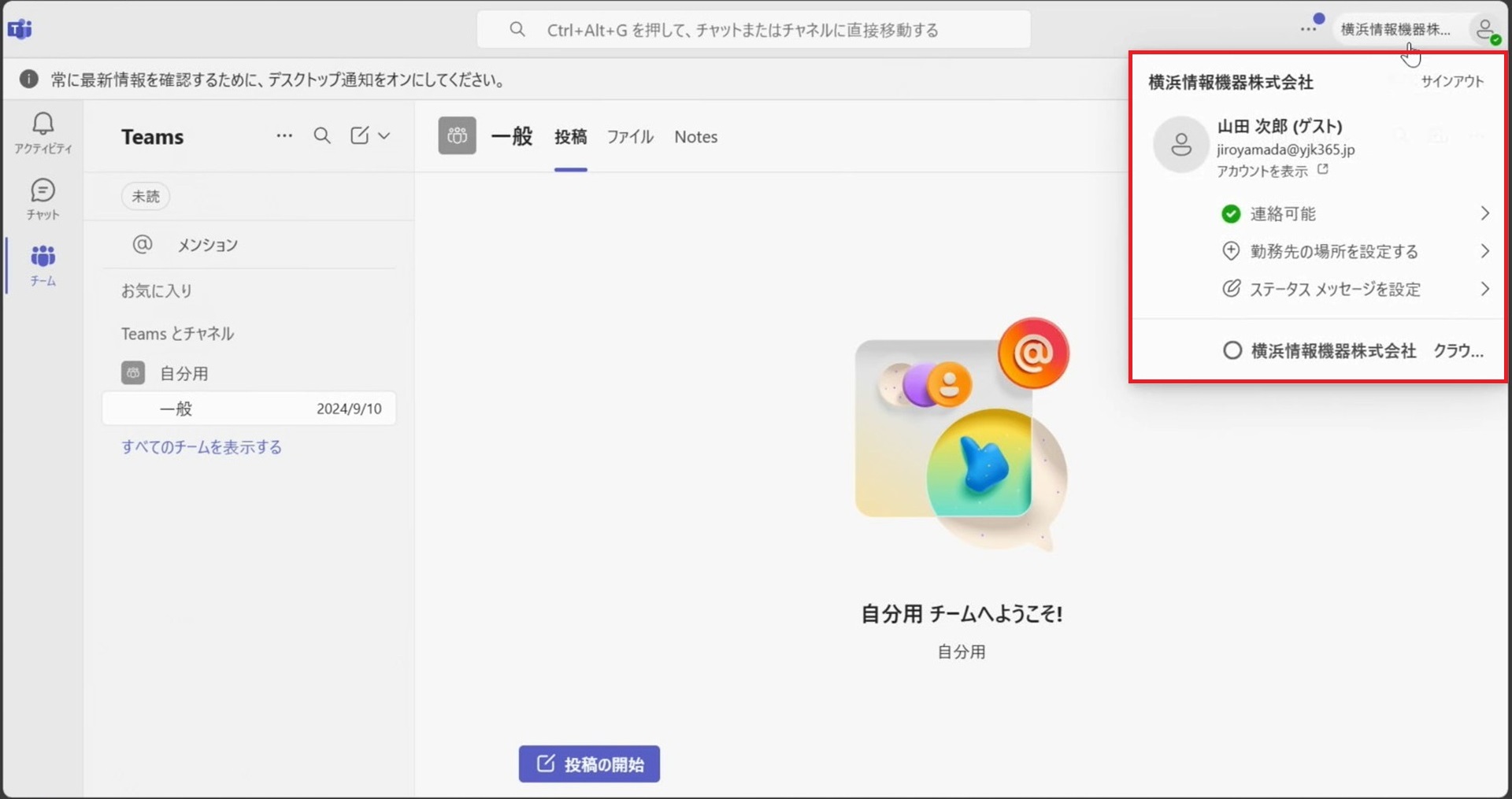Click the external link icon beside アカウントを表示
This screenshot has height=799, width=1512.
1323,169
